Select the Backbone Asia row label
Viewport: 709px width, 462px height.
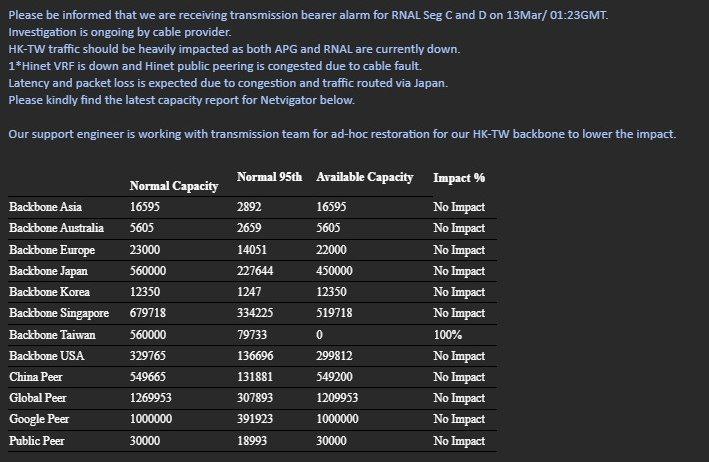[x=46, y=207]
